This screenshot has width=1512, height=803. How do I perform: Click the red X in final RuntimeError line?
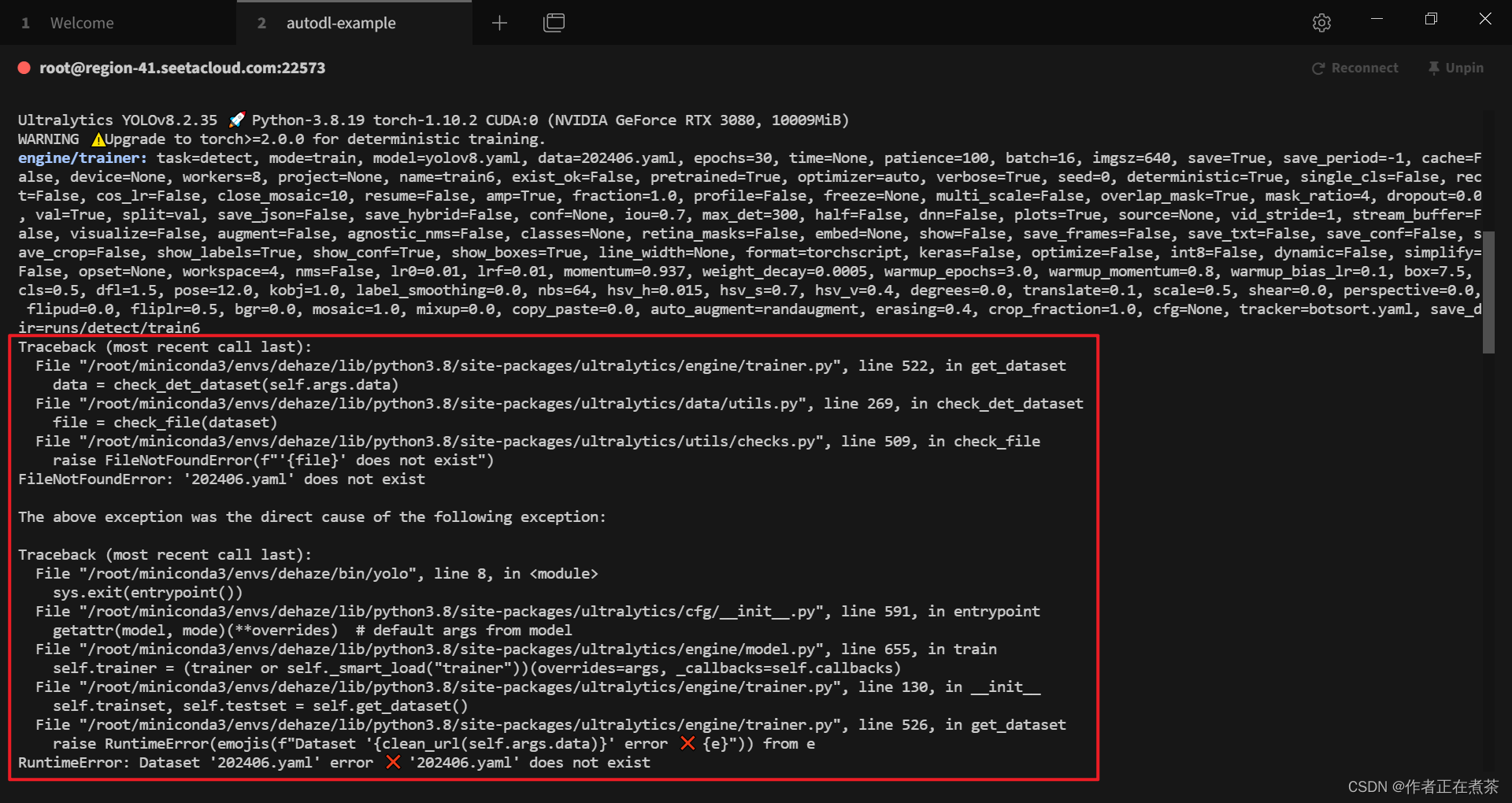pos(393,762)
